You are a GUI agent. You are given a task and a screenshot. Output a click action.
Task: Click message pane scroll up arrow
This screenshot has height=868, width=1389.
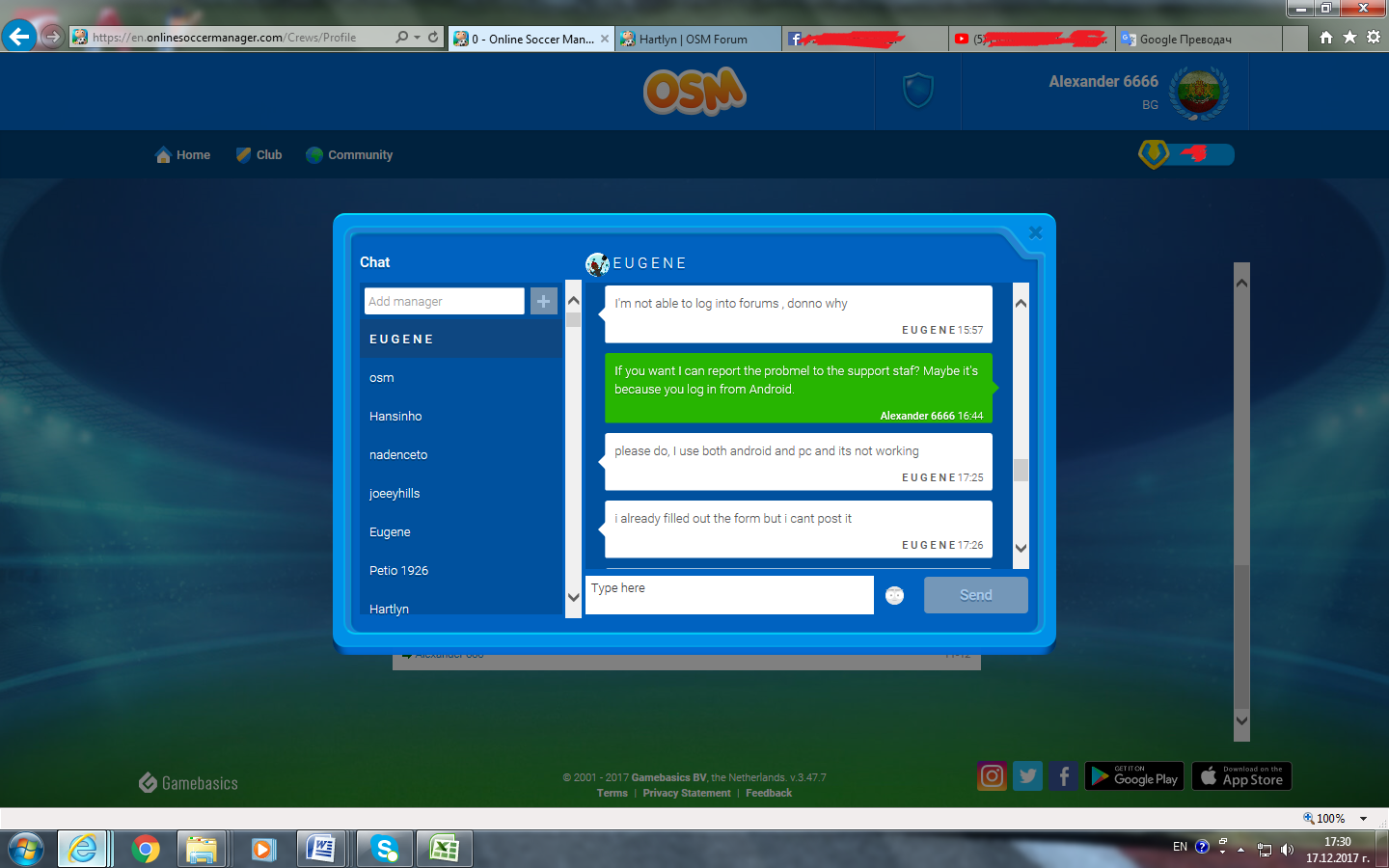(1021, 303)
